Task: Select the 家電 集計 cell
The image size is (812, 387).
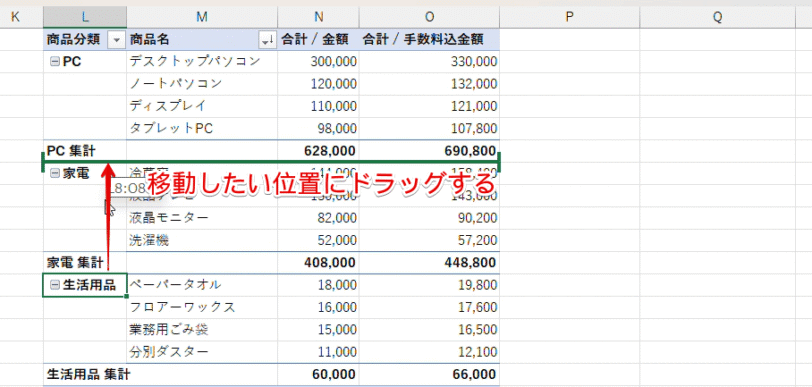Action: [x=85, y=263]
